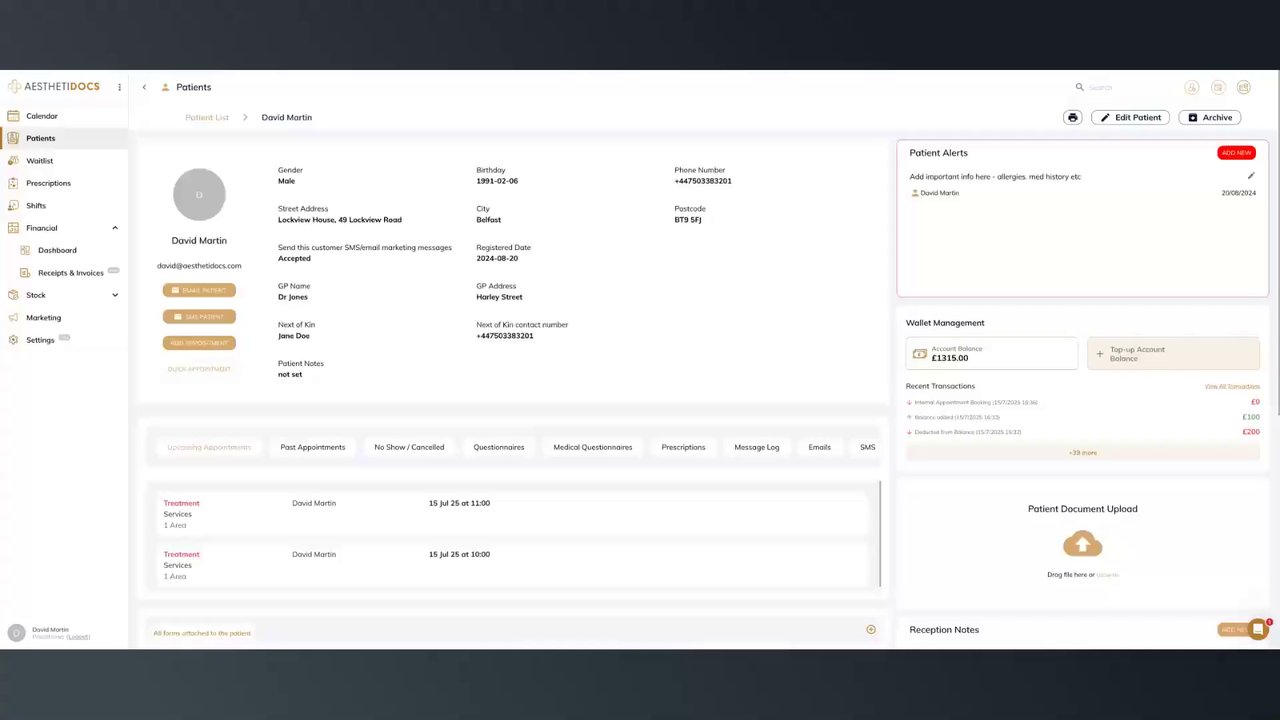
Task: Go to Prescriptions in sidebar
Action: click(x=48, y=183)
